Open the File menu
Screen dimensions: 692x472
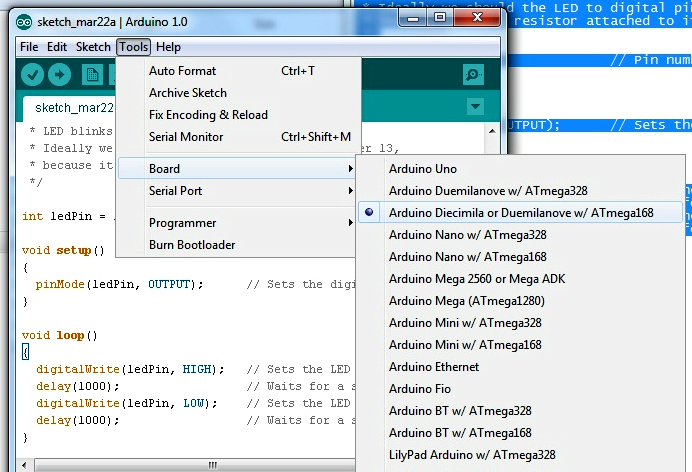29,47
